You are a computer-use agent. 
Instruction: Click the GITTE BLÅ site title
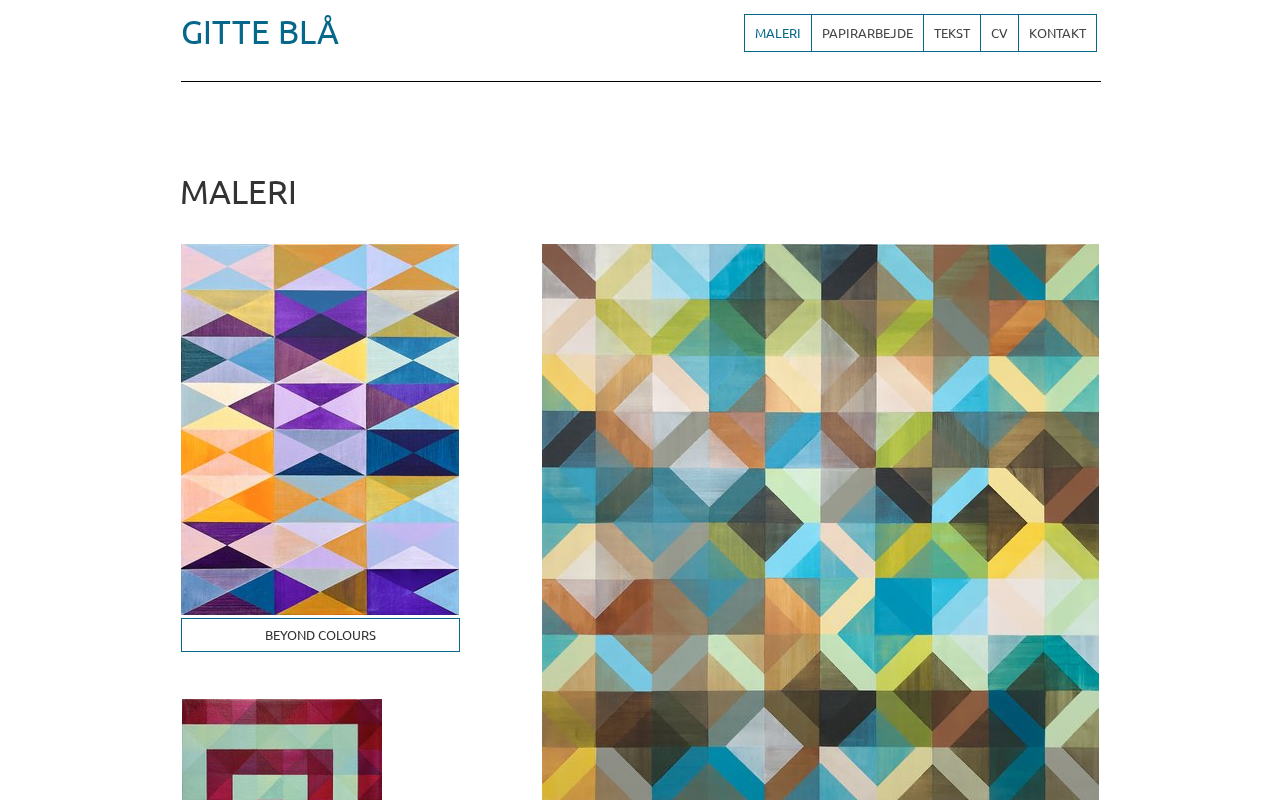260,32
